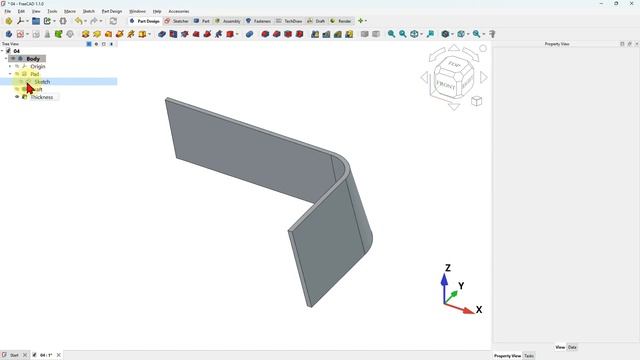640x360 pixels.
Task: Switch to the Tasks panel tab
Action: coord(529,356)
